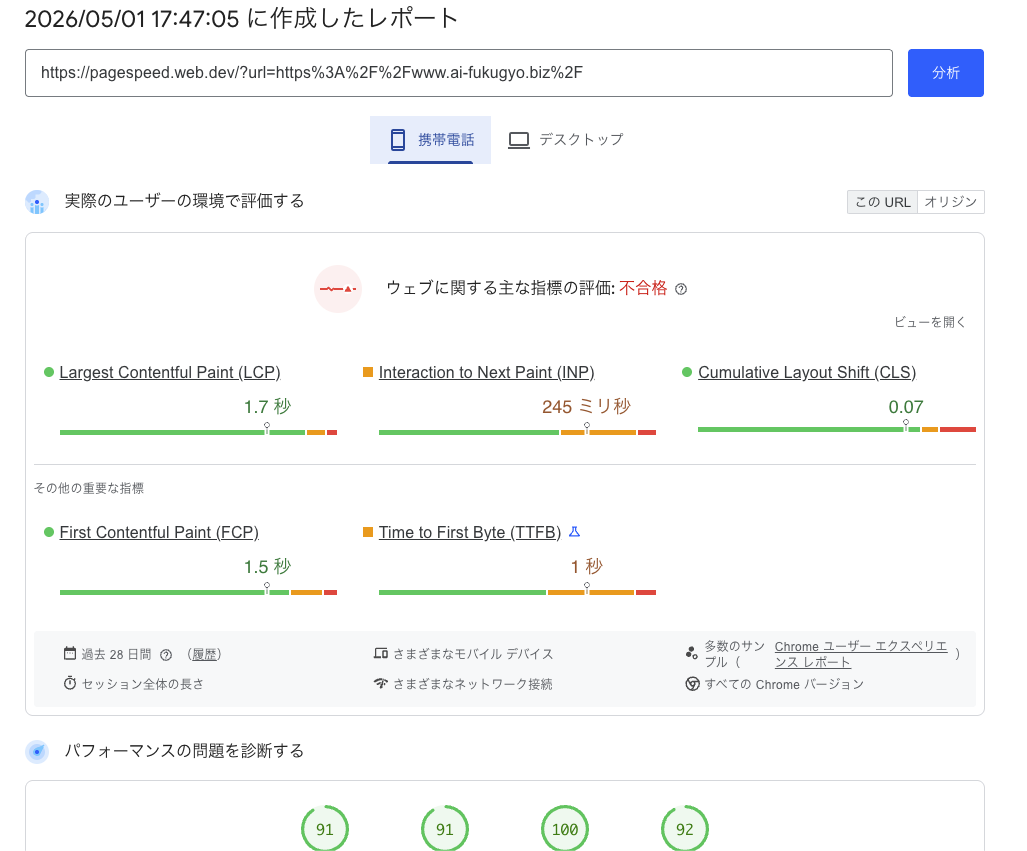Viewport: 1027px width, 851px height.
Task: Click the second 91 score gauge
Action: point(445,829)
